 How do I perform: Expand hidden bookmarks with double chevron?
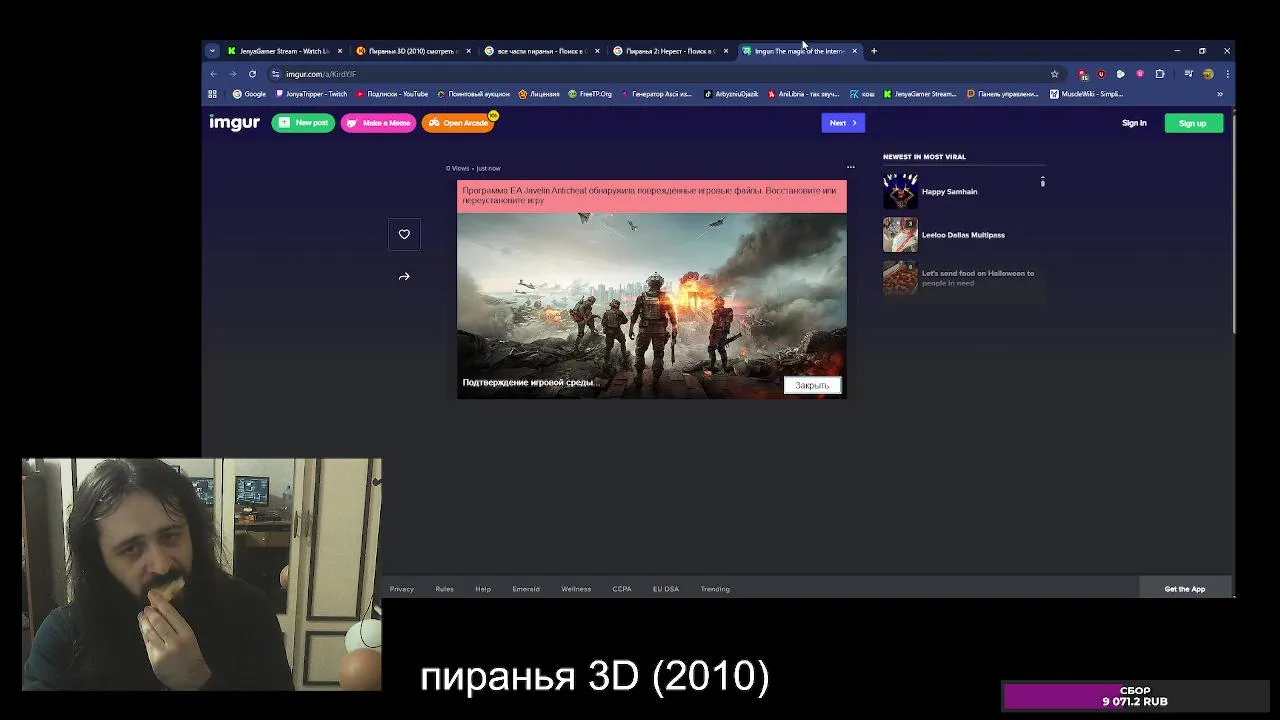1219,94
